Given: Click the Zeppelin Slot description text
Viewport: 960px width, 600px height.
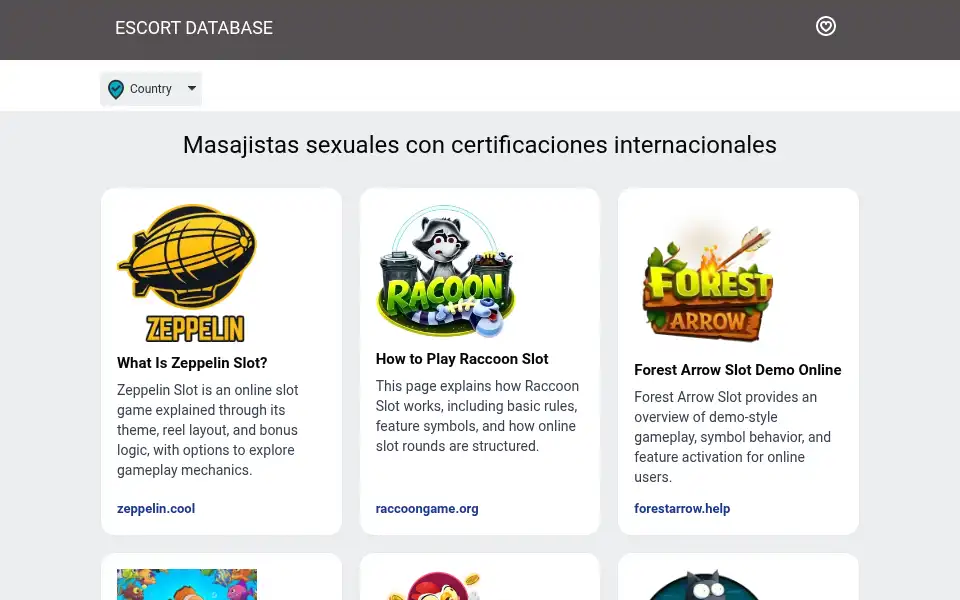Looking at the screenshot, I should point(208,430).
